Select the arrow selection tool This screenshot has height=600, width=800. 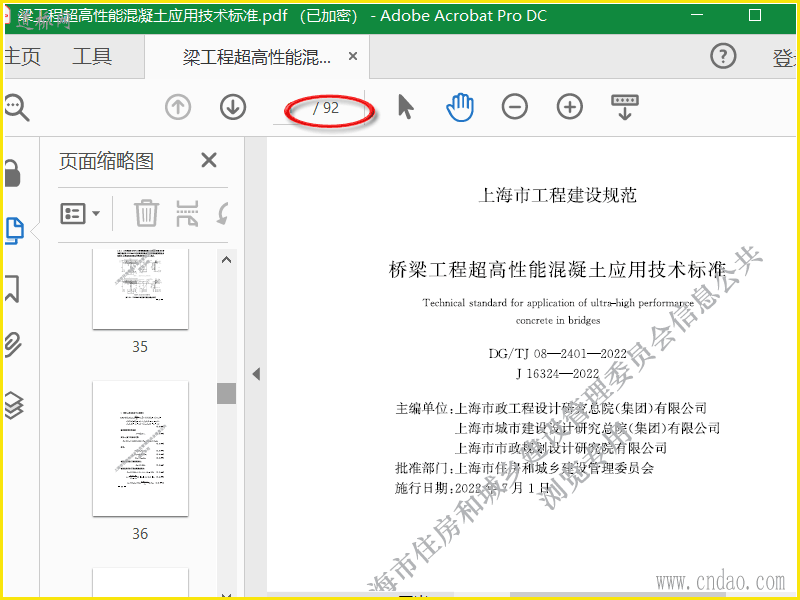(406, 107)
